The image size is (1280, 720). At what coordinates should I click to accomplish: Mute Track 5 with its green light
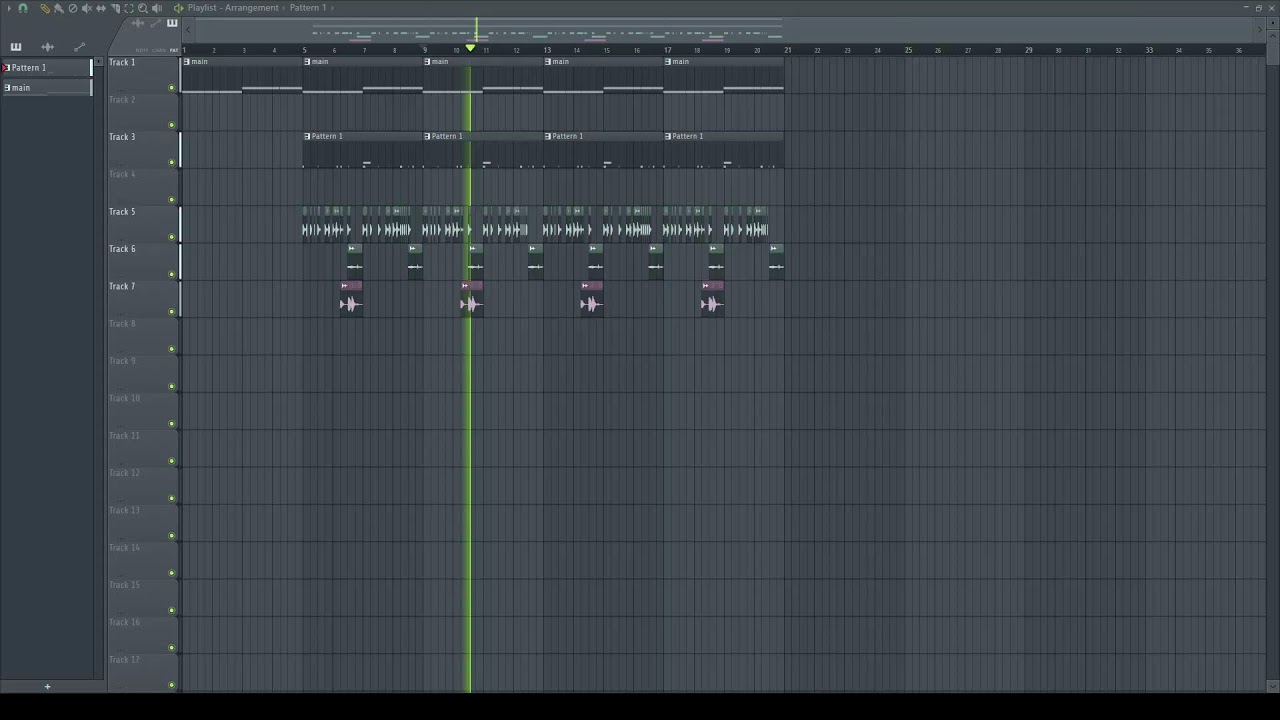[172, 237]
